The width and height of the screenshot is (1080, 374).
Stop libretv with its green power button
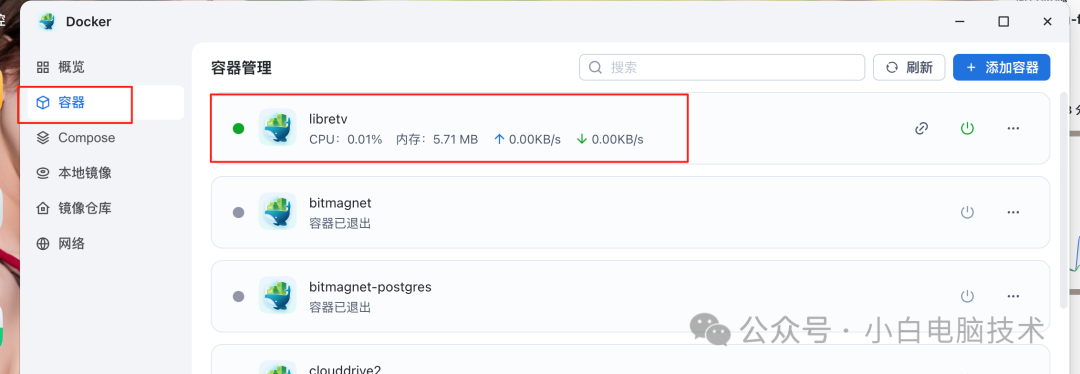[x=968, y=128]
